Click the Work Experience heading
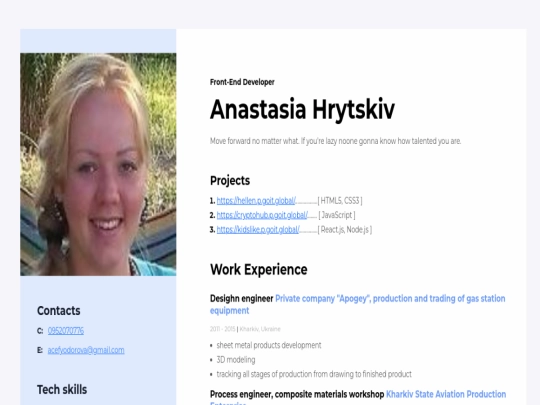Image resolution: width=540 pixels, height=405 pixels. point(259,269)
